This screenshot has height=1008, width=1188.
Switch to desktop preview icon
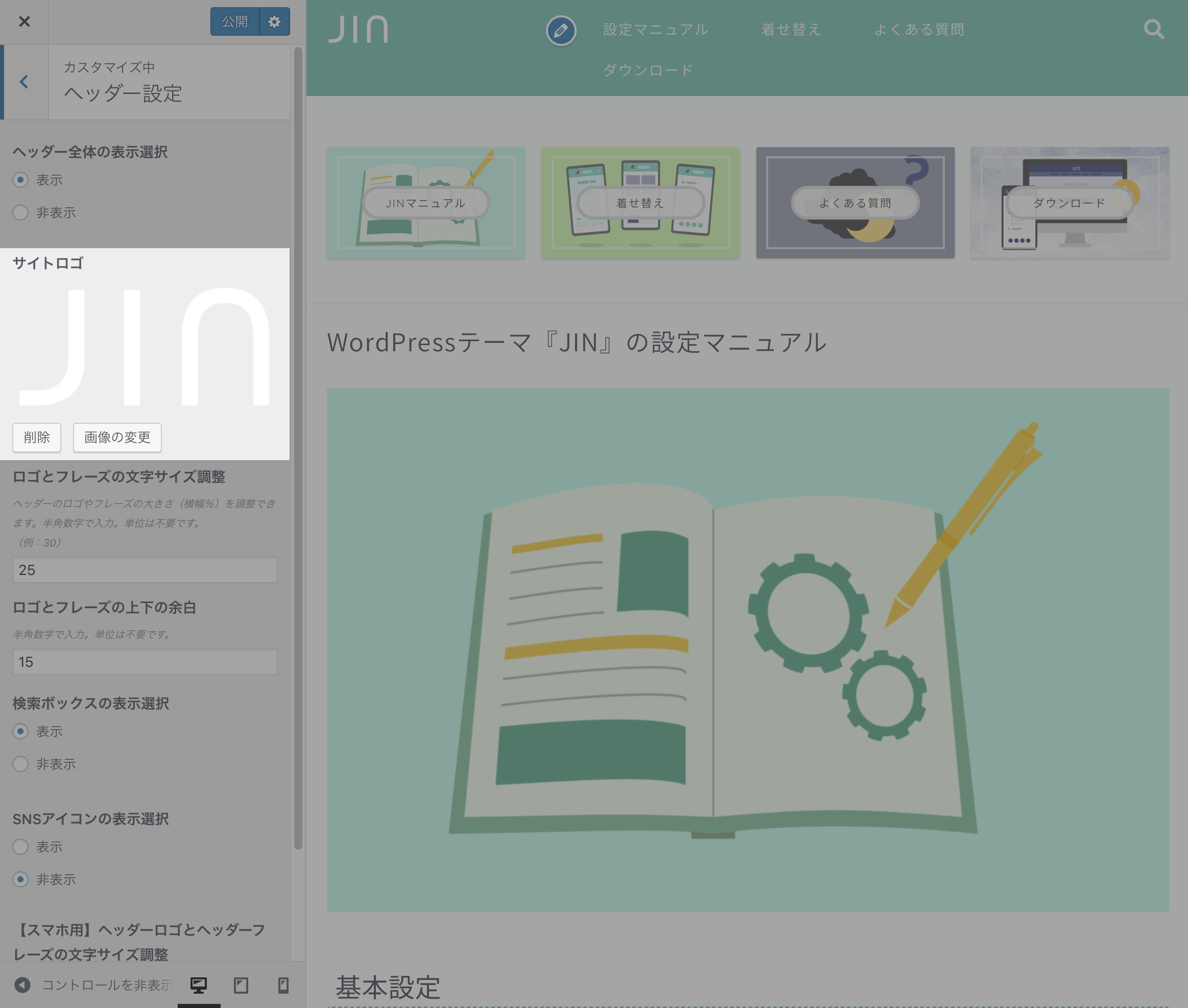[x=198, y=985]
